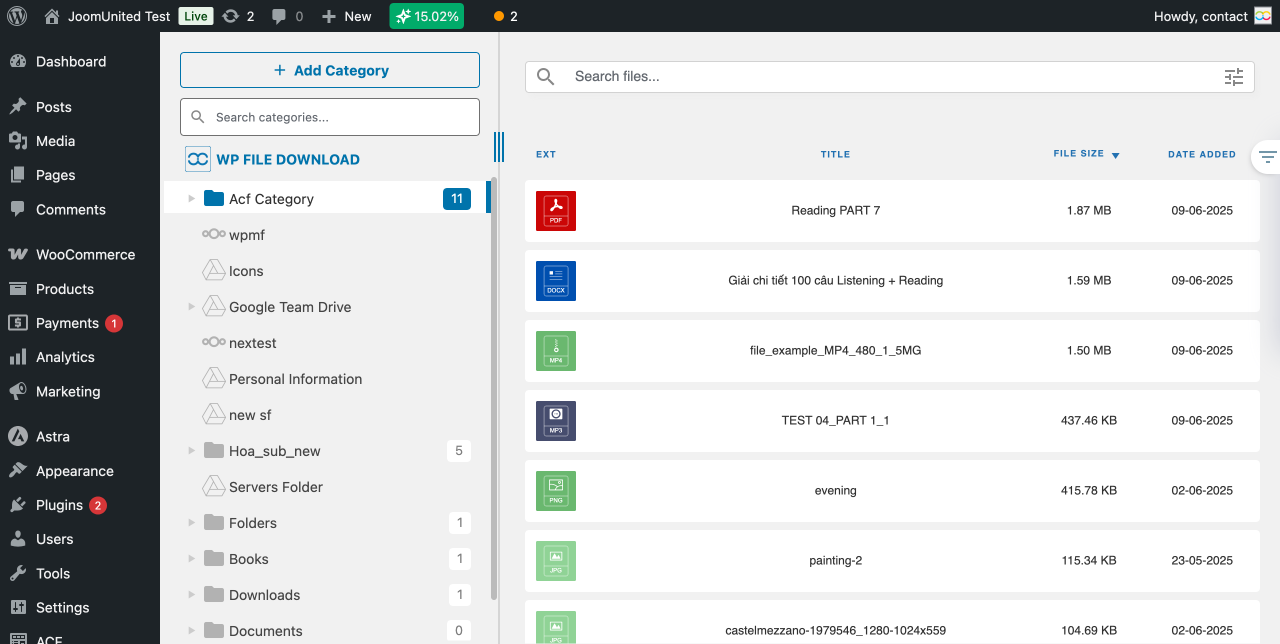This screenshot has width=1280, height=644.
Task: Click the DOCX file type icon
Action: pos(555,281)
